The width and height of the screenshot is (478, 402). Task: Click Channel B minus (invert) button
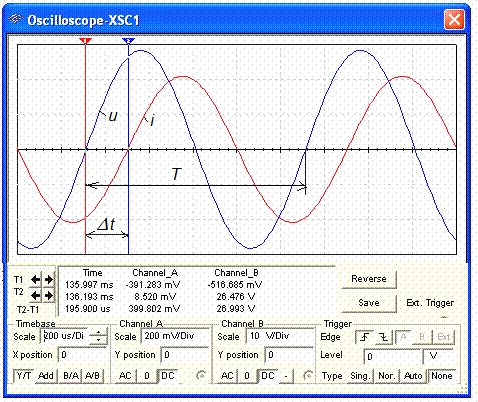[286, 376]
